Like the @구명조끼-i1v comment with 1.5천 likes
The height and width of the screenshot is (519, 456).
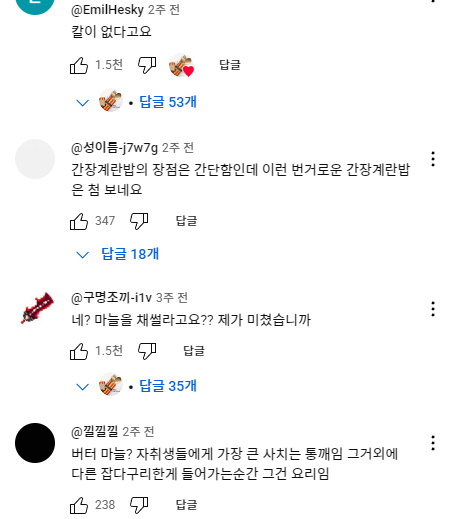79,351
